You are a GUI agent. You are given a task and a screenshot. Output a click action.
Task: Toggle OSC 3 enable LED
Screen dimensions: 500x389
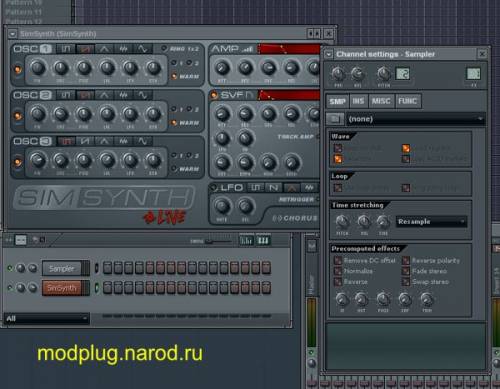pos(17,162)
